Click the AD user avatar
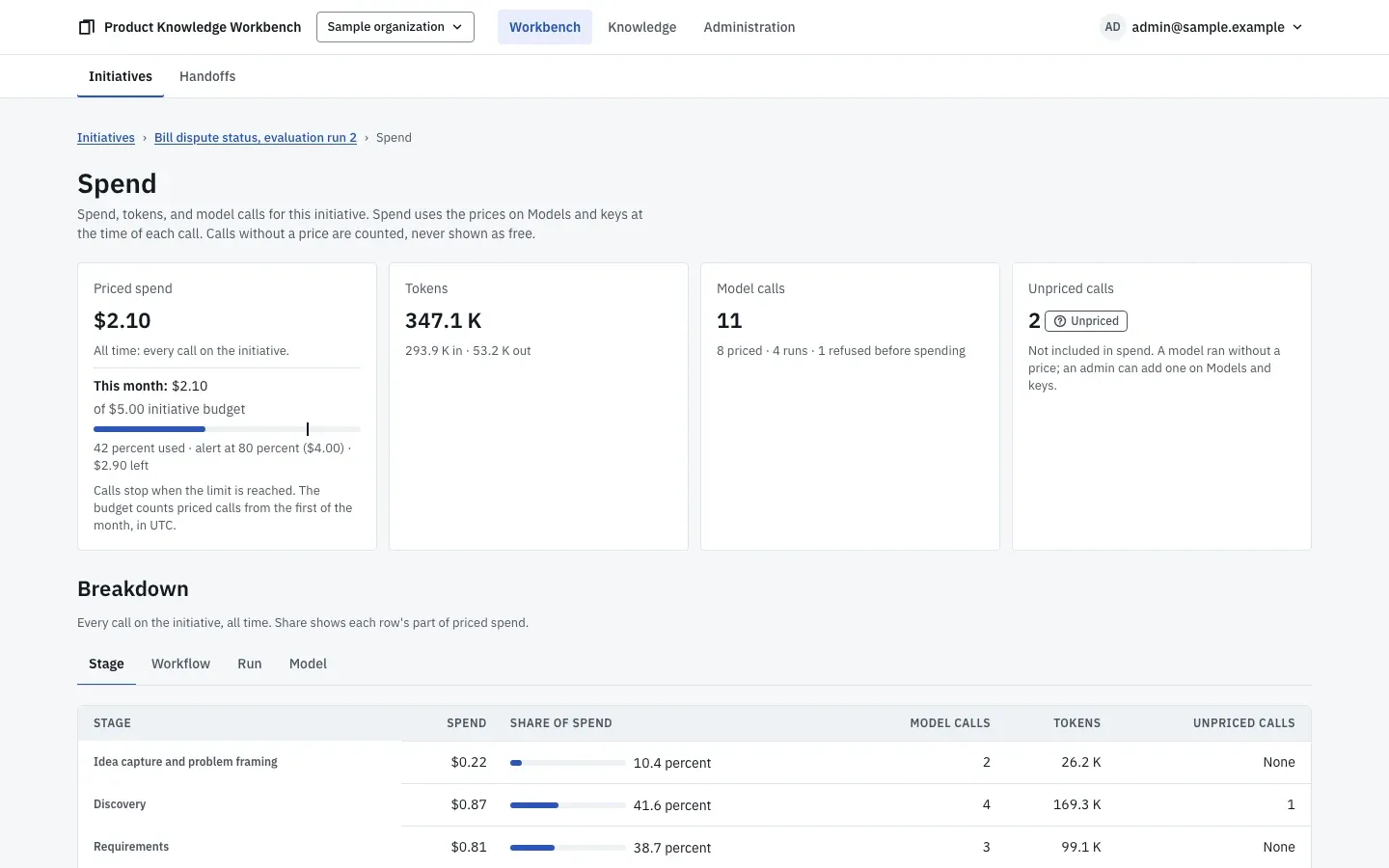This screenshot has width=1389, height=868. coord(1112,27)
